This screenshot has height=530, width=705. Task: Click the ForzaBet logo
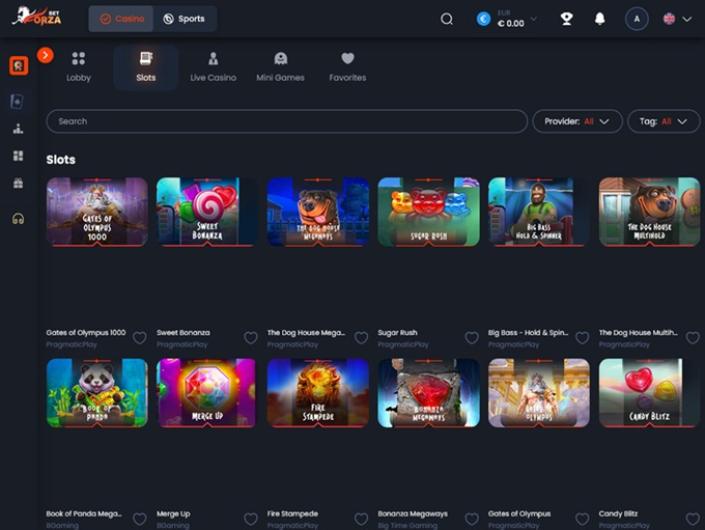pos(37,17)
